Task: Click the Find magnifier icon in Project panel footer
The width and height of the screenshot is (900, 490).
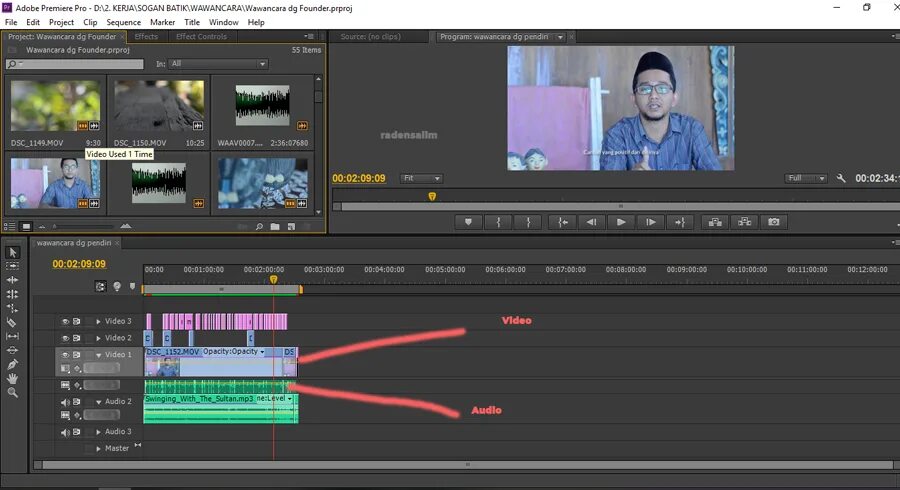Action: click(x=259, y=227)
